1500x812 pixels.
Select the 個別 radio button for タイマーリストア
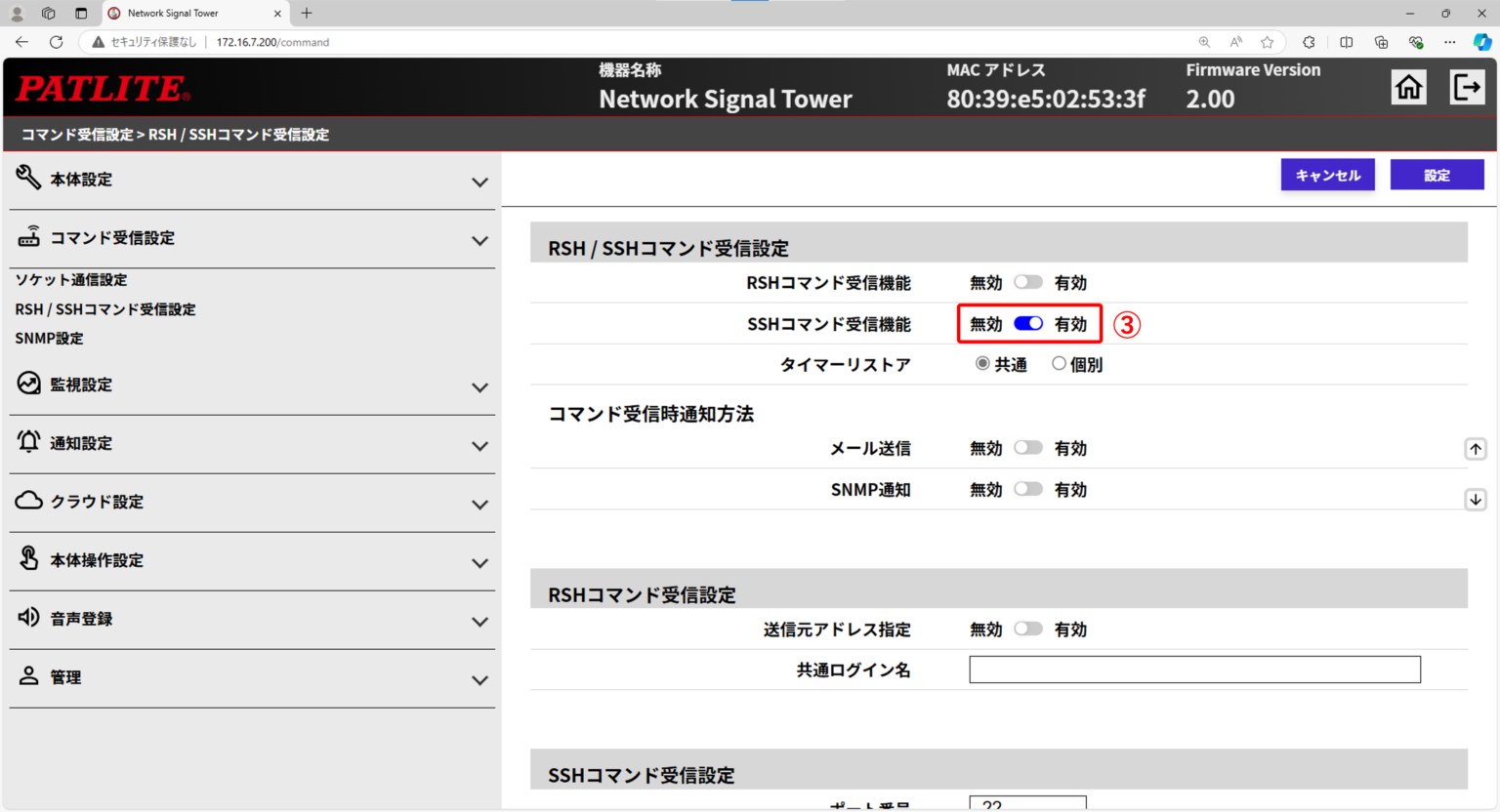click(x=1059, y=362)
